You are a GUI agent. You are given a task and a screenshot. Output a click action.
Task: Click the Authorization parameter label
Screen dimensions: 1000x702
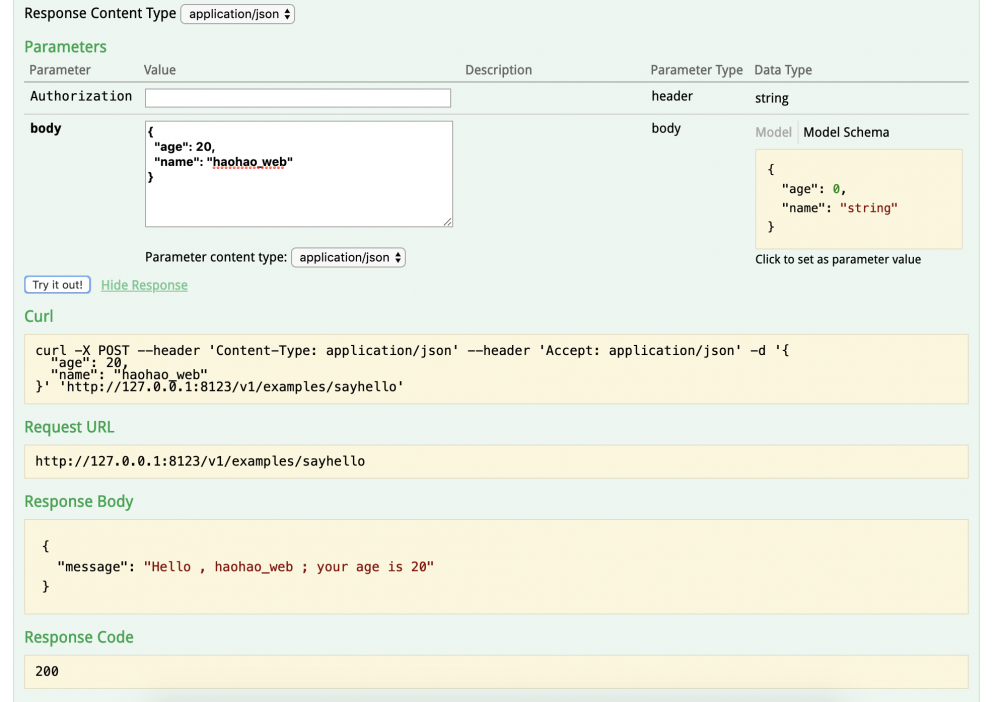(x=80, y=96)
